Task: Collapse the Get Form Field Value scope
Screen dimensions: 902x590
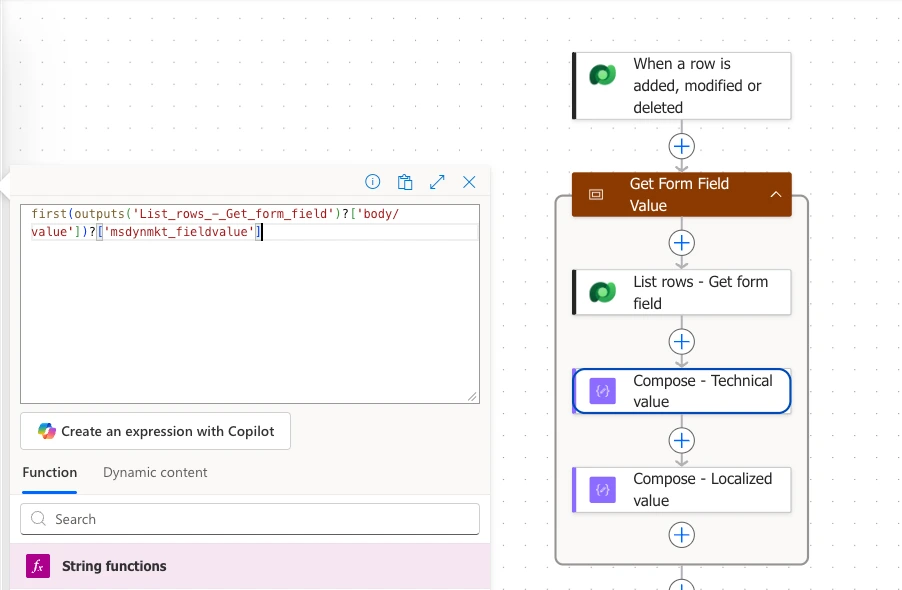Action: tap(776, 194)
